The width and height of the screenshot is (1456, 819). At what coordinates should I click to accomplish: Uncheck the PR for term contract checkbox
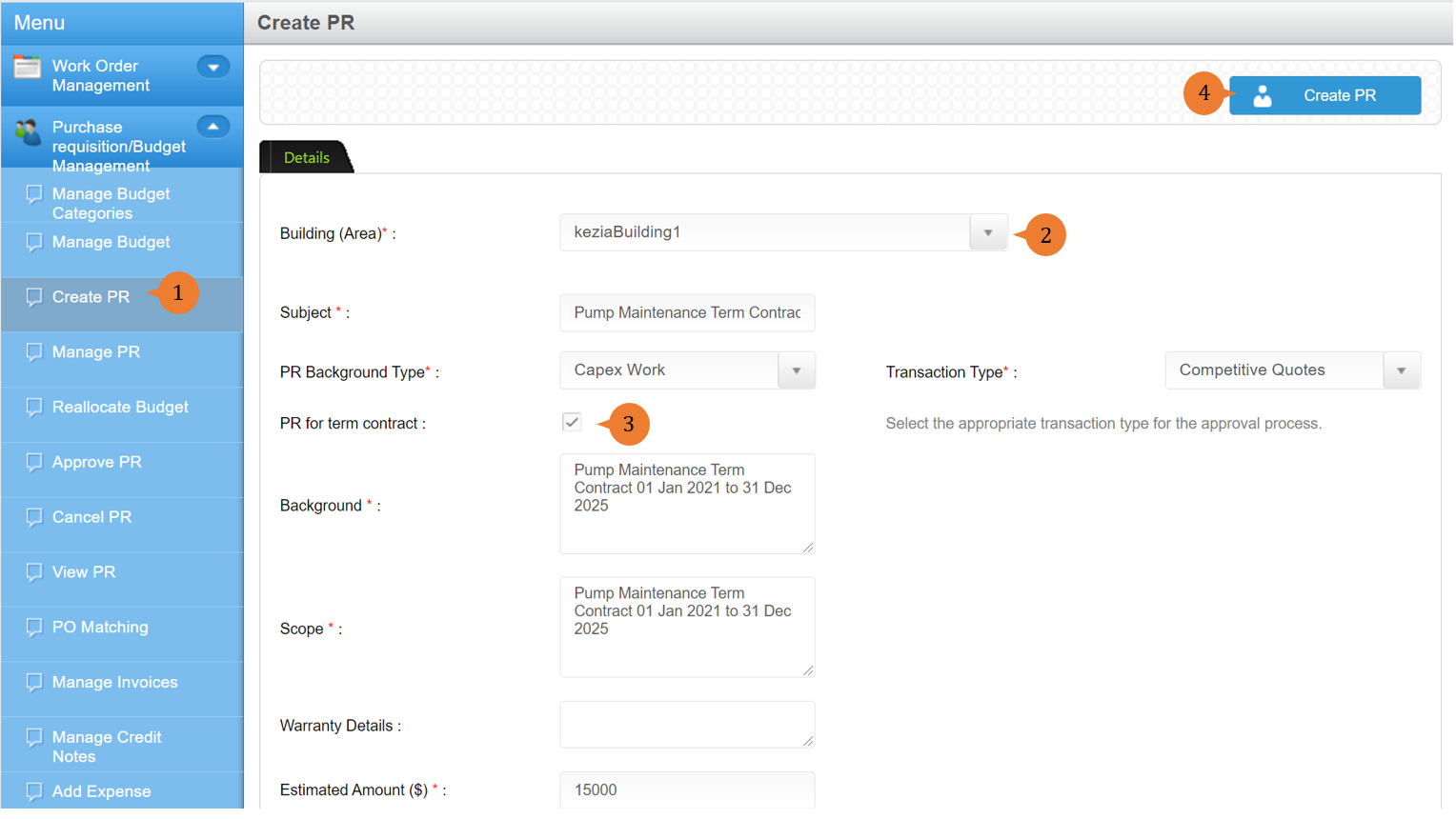tap(572, 423)
